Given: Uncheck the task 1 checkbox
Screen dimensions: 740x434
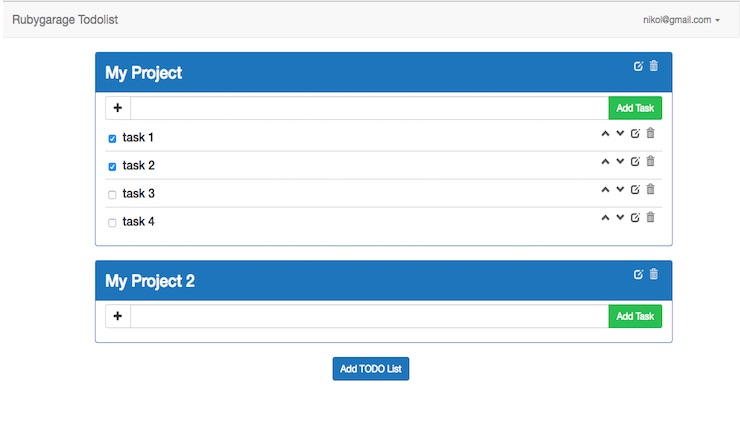Looking at the screenshot, I should [x=112, y=138].
